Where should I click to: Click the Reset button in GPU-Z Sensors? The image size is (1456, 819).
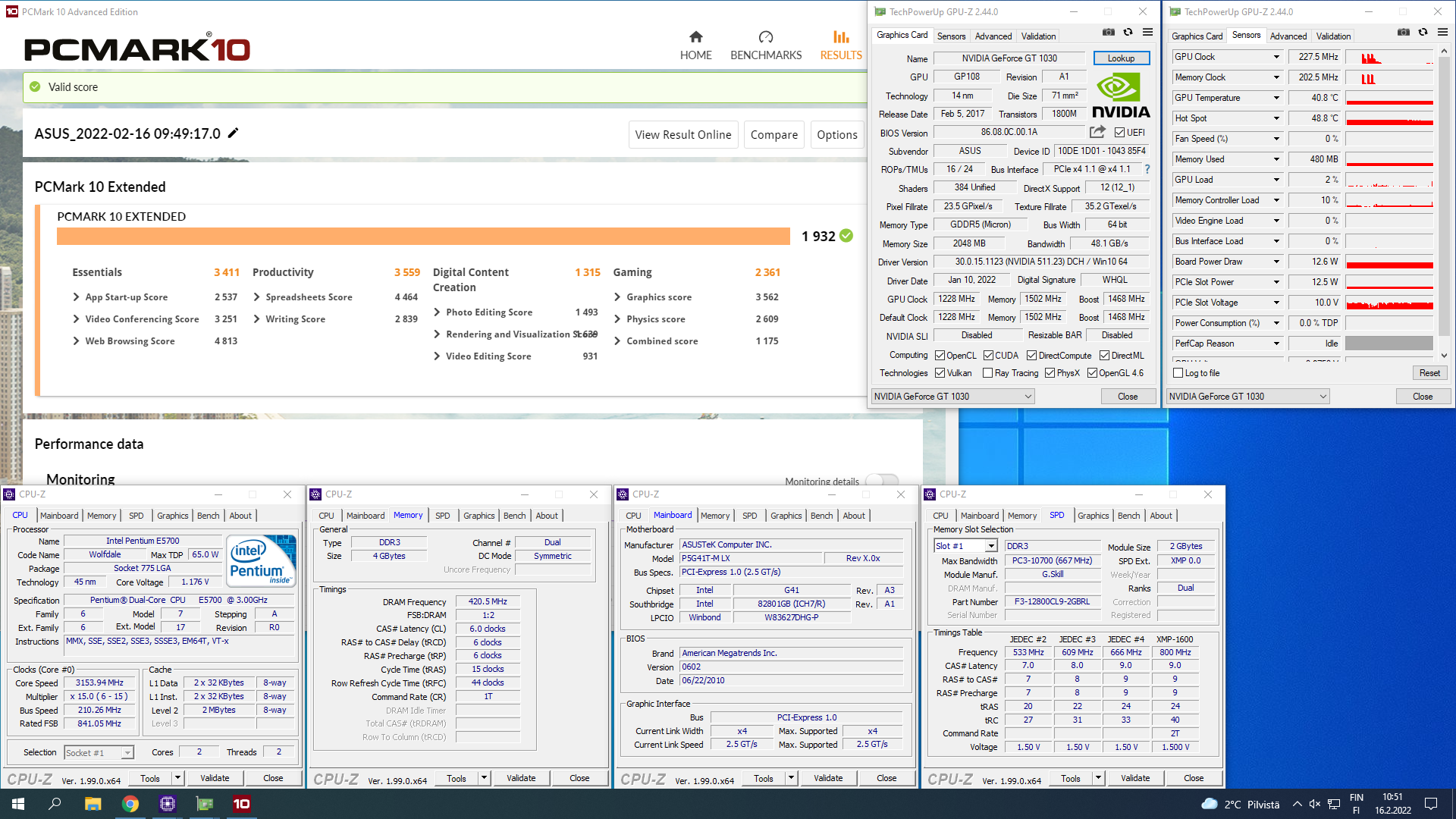[x=1429, y=373]
